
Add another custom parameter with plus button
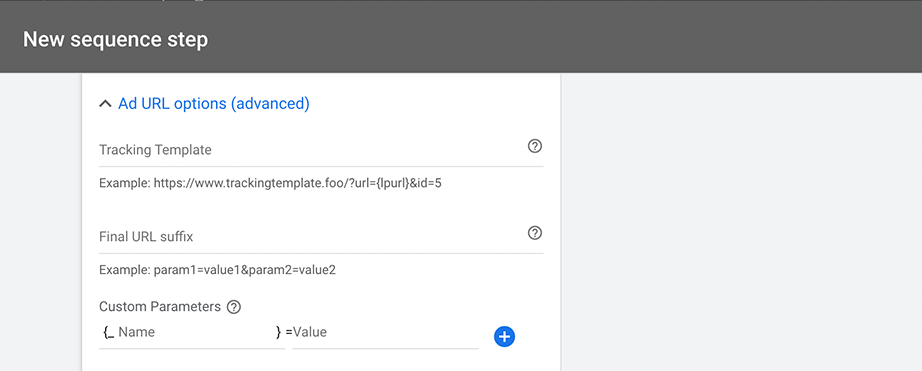505,336
